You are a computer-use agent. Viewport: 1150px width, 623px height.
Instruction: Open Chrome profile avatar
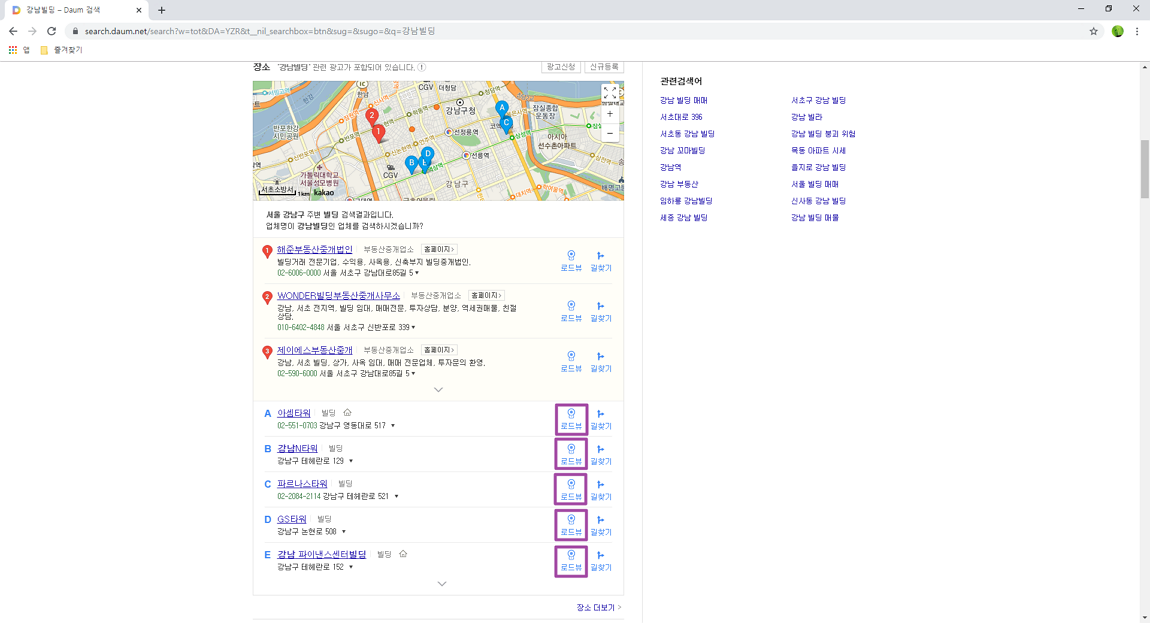pyautogui.click(x=1117, y=31)
